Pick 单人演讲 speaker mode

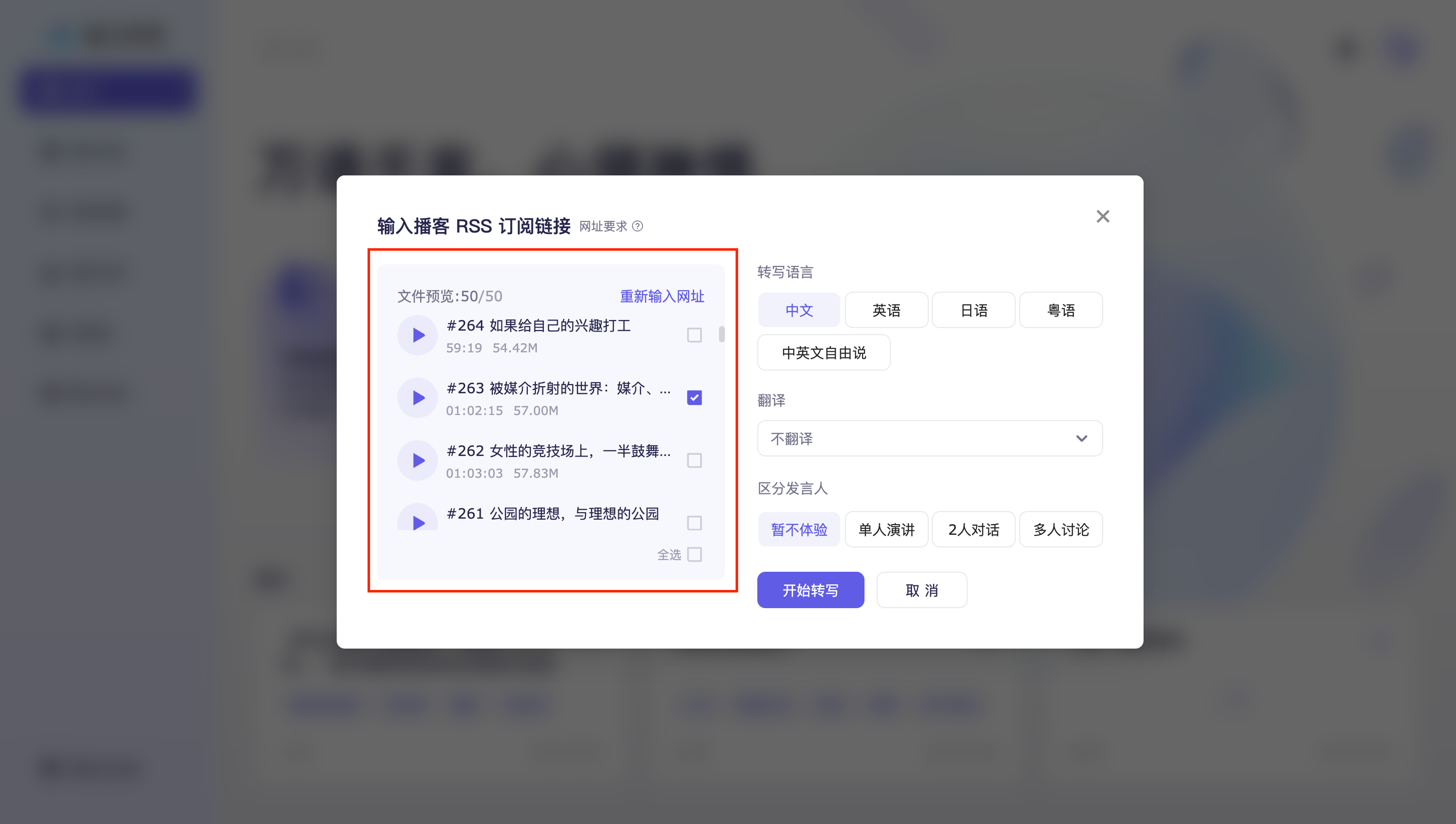click(x=886, y=529)
